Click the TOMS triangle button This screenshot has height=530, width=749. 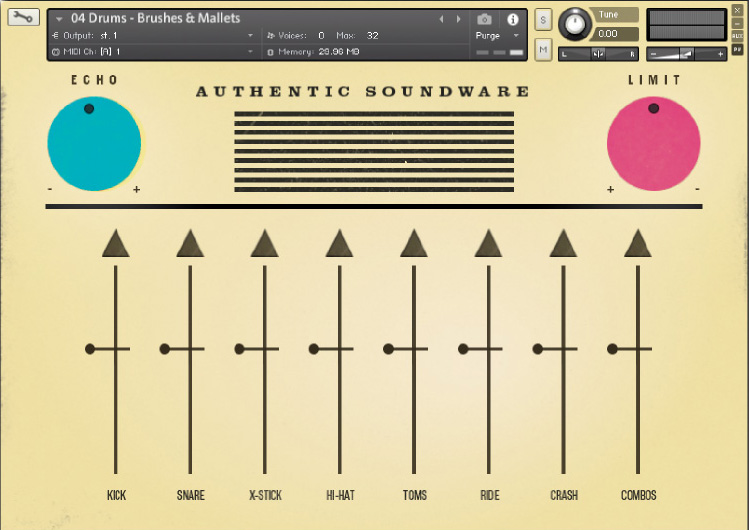[414, 244]
